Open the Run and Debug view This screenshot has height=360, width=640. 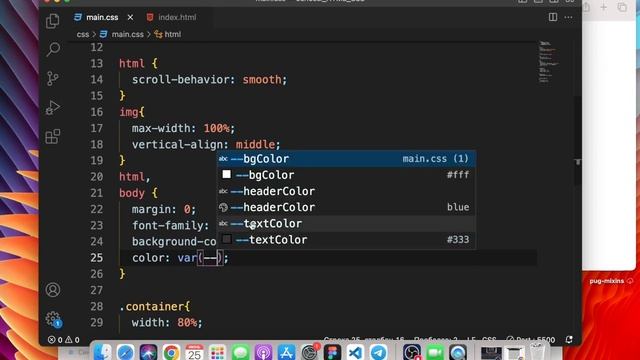[x=53, y=108]
